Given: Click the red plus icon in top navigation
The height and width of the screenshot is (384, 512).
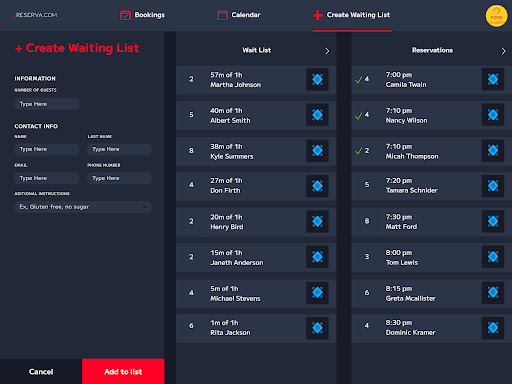Looking at the screenshot, I should pyautogui.click(x=318, y=15).
